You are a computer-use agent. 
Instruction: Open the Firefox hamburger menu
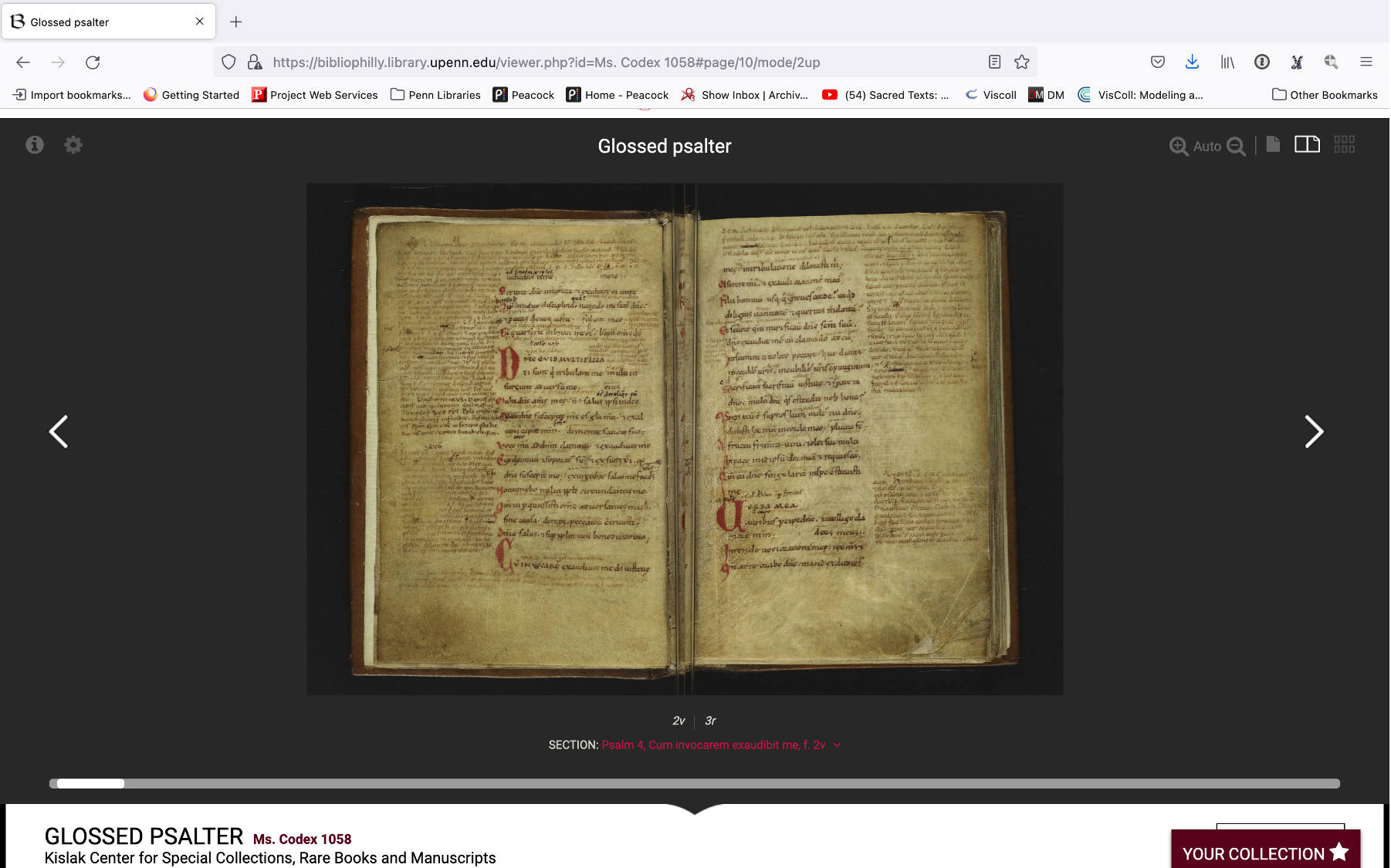(x=1366, y=62)
